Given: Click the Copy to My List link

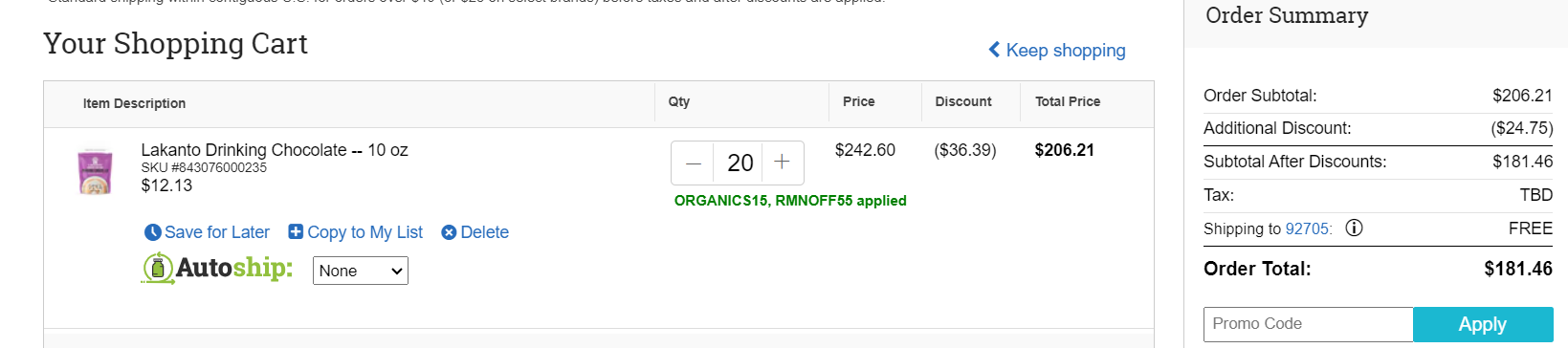Looking at the screenshot, I should [x=364, y=232].
